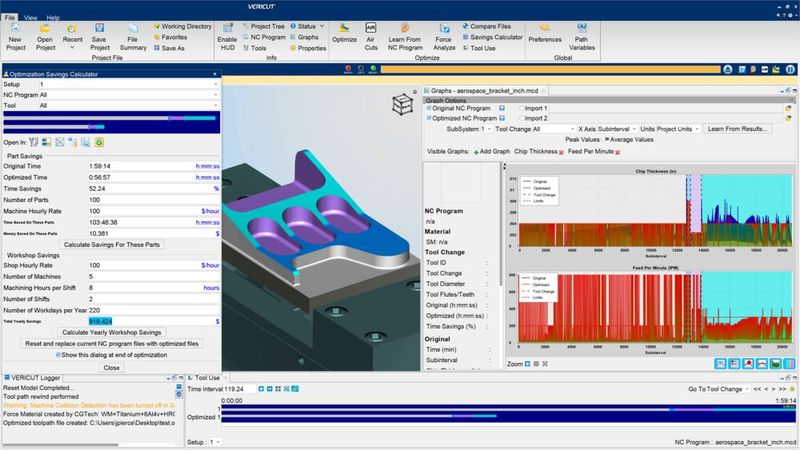Screen dimensions: 800x450
Task: Launch Learn From NC Program
Action: coord(405,37)
